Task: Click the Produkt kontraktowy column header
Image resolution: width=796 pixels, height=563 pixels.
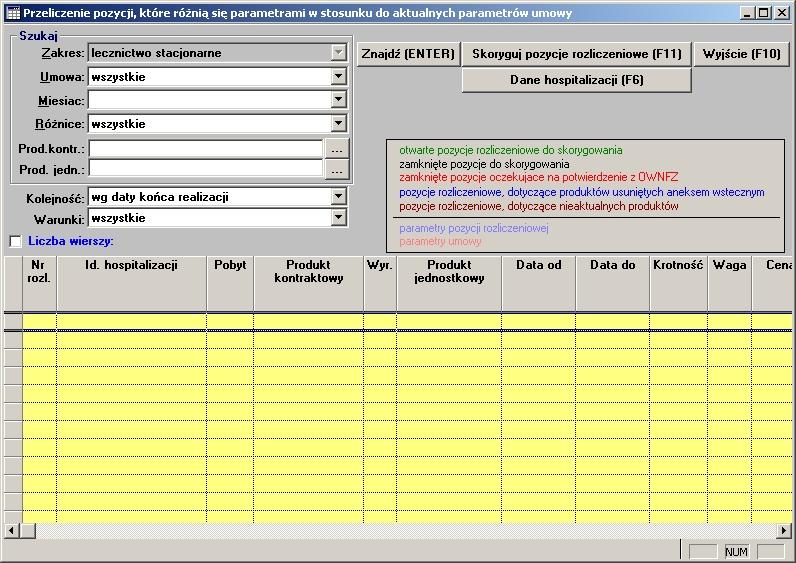Action: (309, 283)
